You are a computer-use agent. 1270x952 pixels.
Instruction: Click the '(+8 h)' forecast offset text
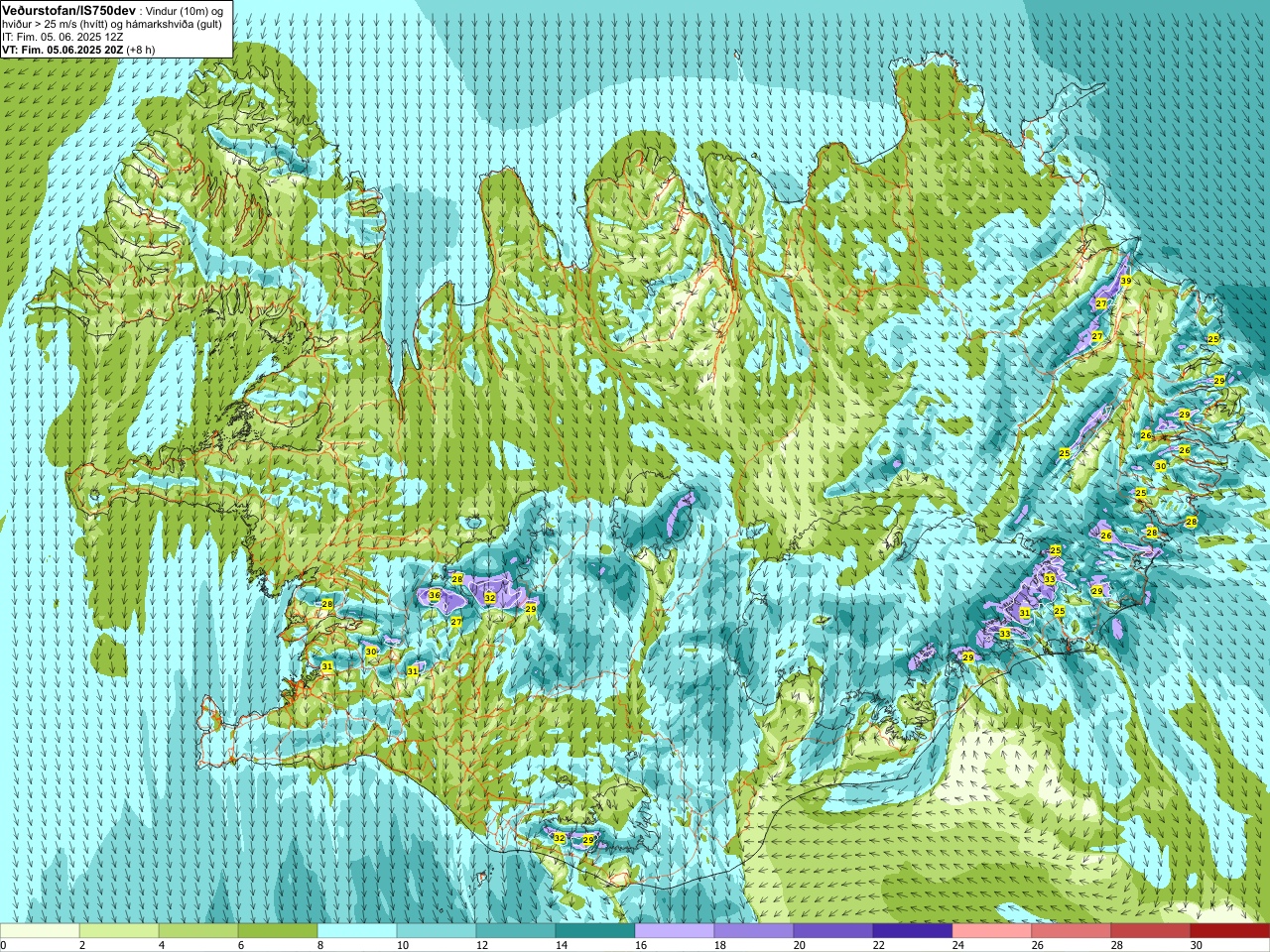click(141, 49)
